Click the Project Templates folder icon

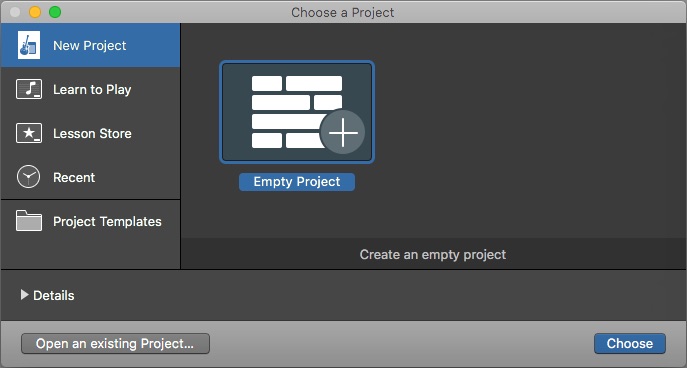click(x=29, y=220)
